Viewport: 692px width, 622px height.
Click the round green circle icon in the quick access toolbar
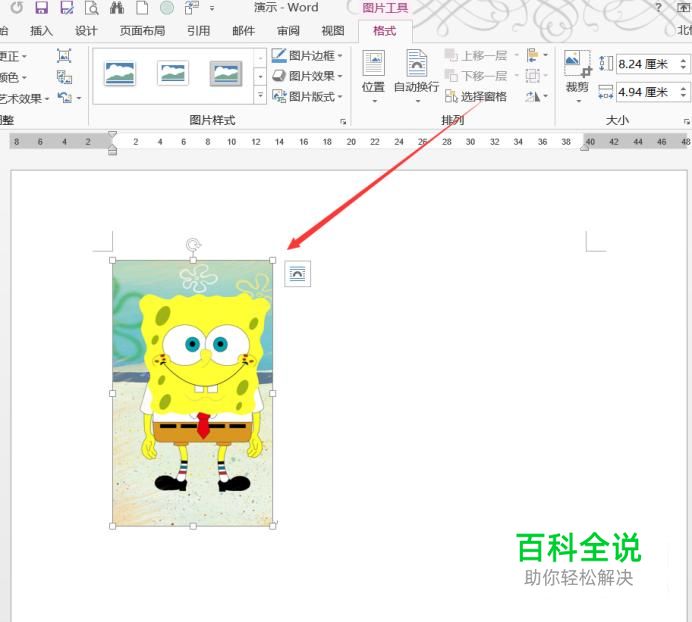coord(167,8)
